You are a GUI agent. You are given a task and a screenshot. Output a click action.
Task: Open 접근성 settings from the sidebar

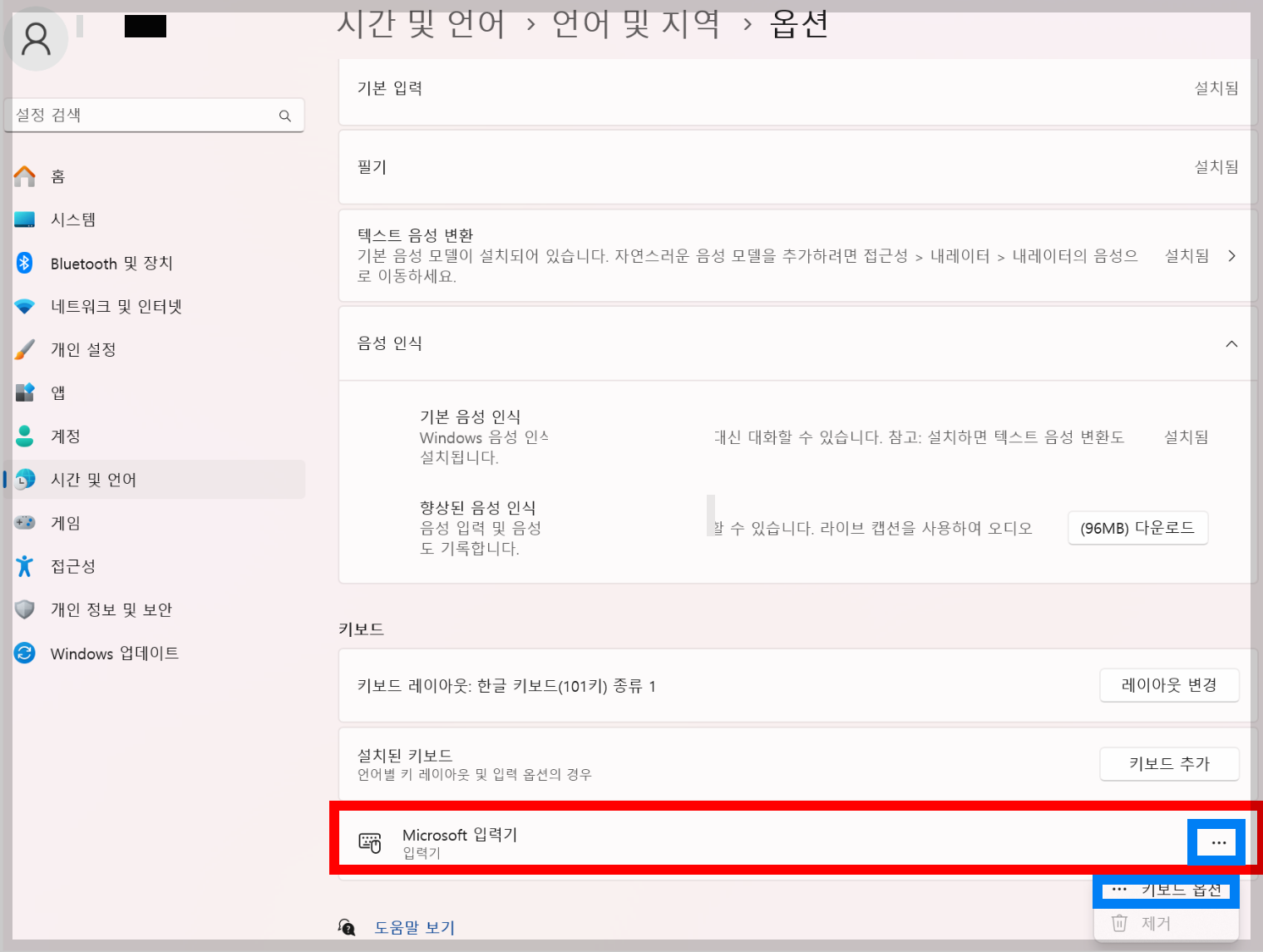pos(73,566)
